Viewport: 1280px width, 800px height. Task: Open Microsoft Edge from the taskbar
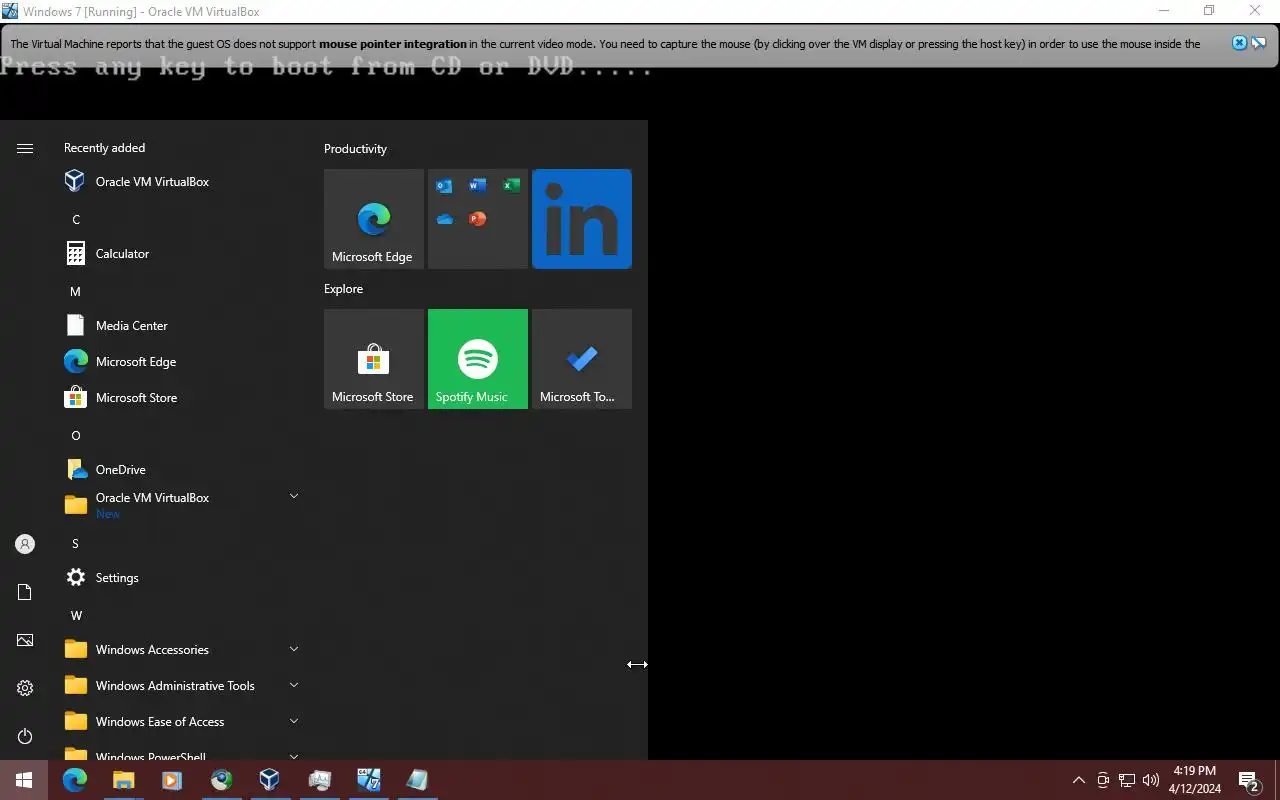pos(75,780)
